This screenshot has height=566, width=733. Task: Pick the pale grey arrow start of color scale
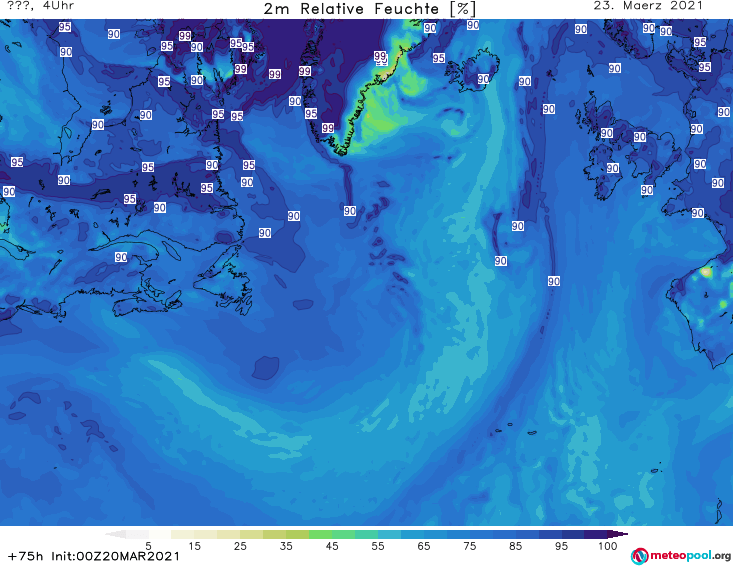pyautogui.click(x=115, y=534)
